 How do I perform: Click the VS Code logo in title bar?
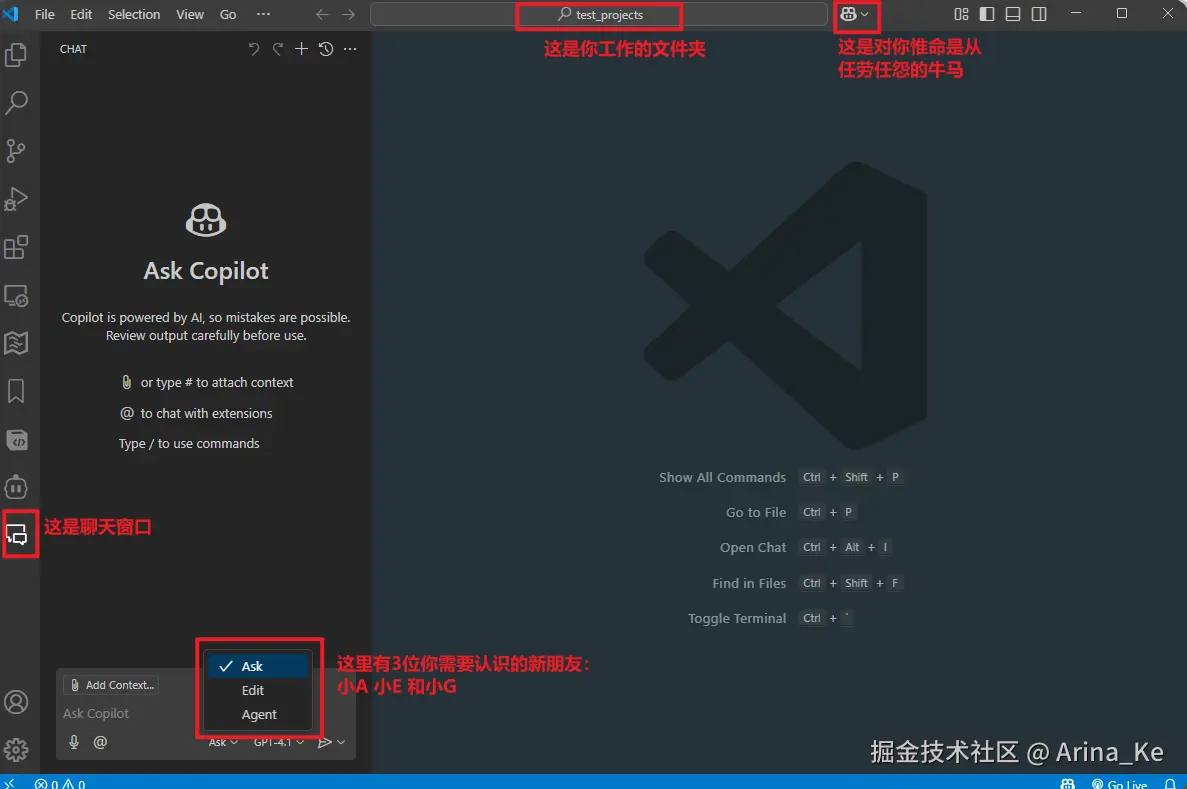[11, 14]
